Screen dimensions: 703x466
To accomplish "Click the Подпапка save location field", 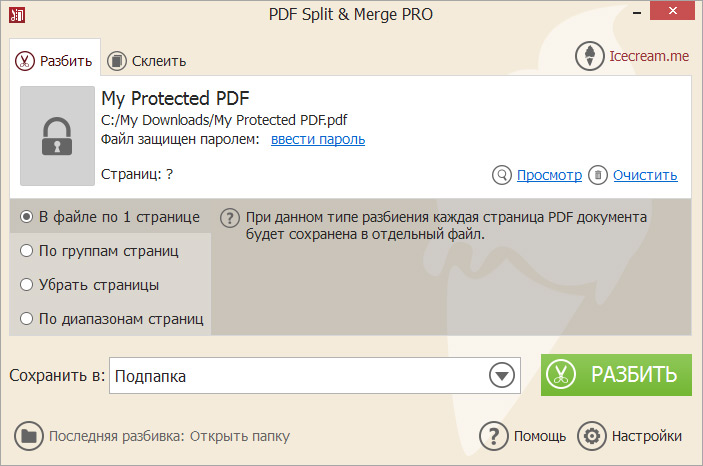I will coord(315,375).
